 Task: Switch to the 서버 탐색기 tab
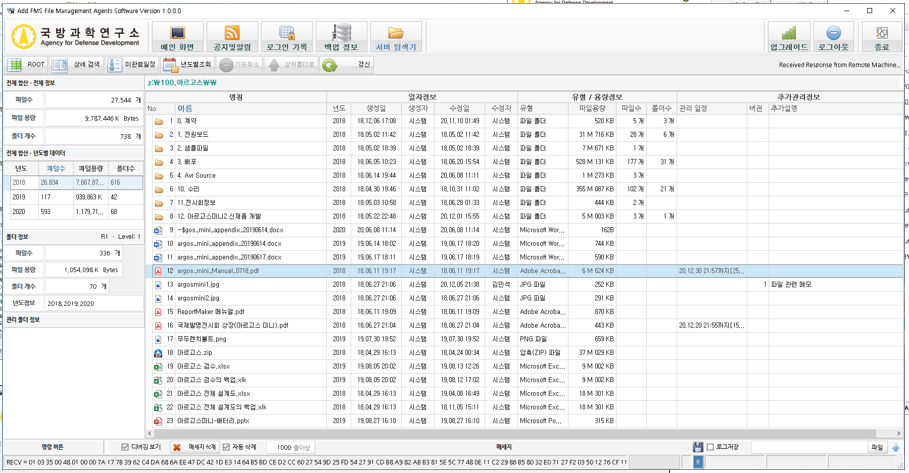click(396, 37)
